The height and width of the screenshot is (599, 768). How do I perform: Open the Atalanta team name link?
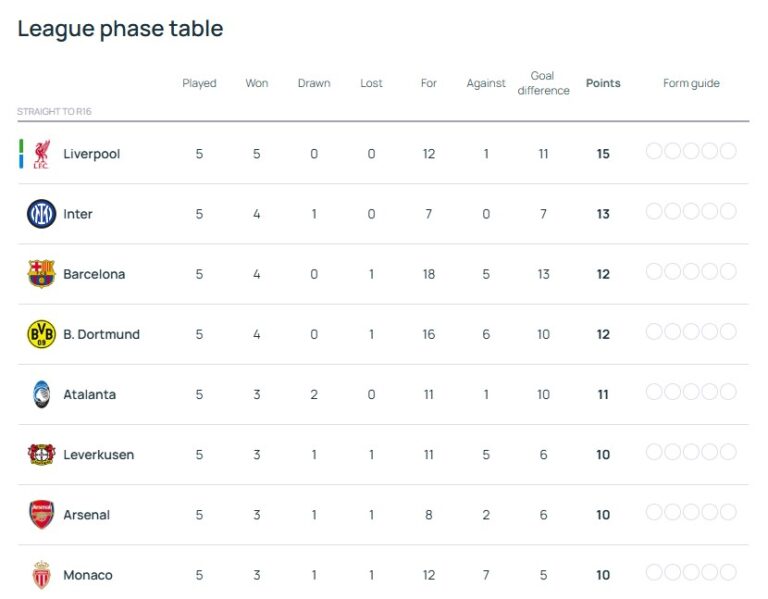click(89, 394)
